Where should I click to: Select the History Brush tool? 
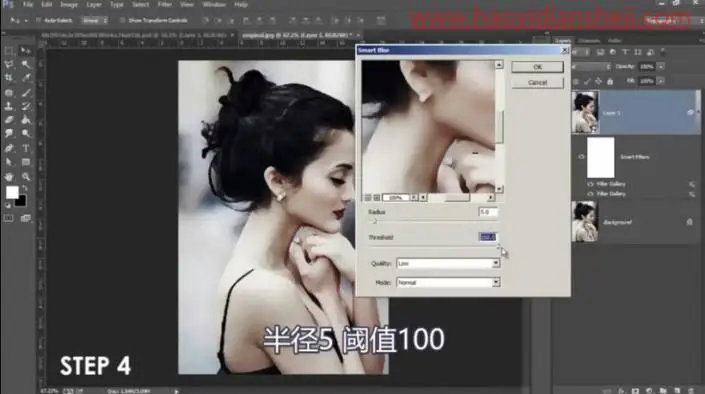[x=26, y=106]
